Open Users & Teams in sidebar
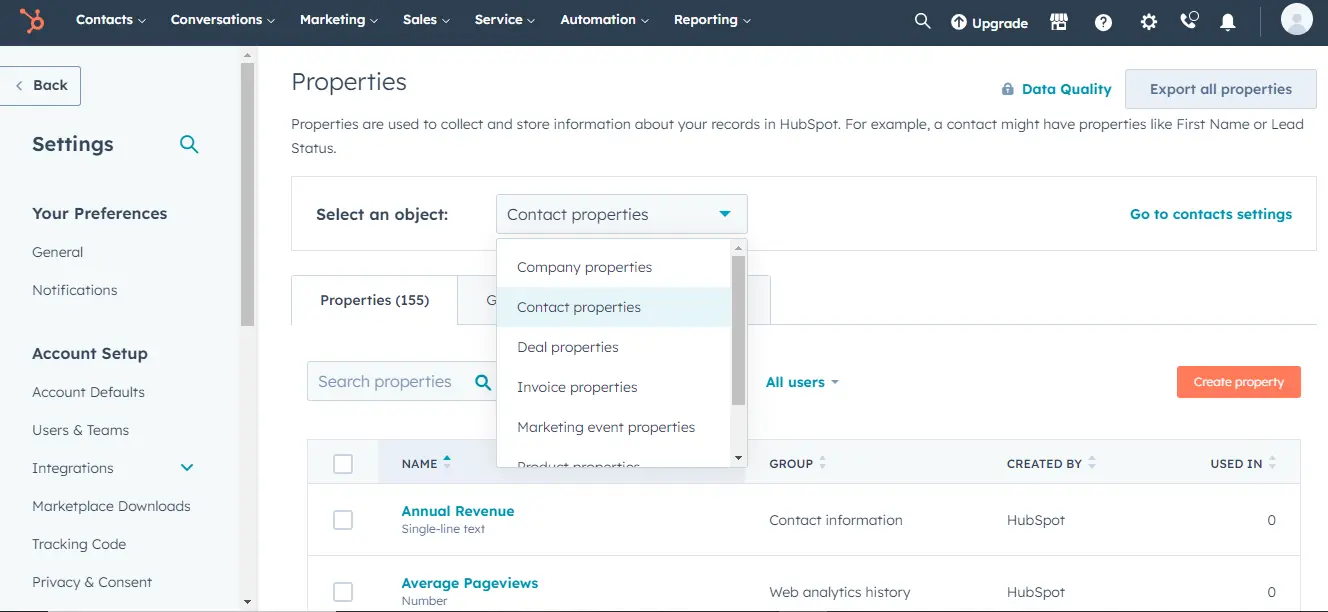Screen dimensions: 1328x612 click(81, 430)
